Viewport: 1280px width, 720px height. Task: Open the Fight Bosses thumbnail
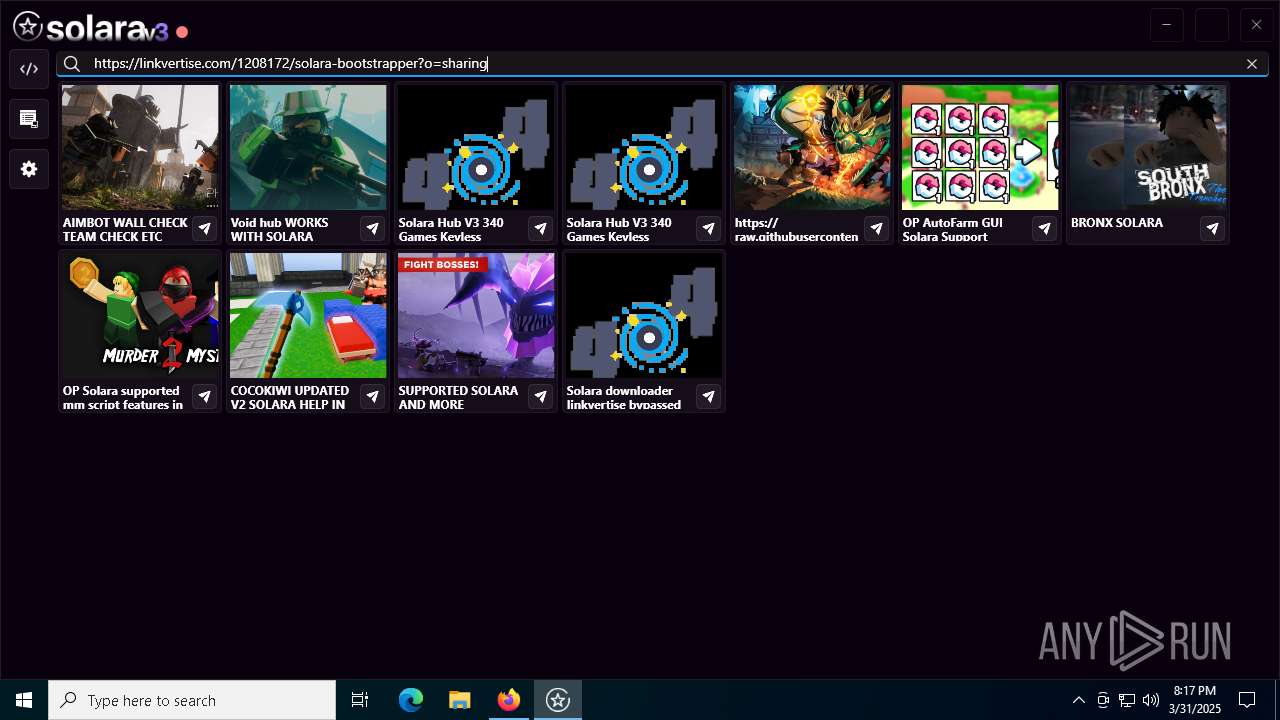tap(476, 315)
